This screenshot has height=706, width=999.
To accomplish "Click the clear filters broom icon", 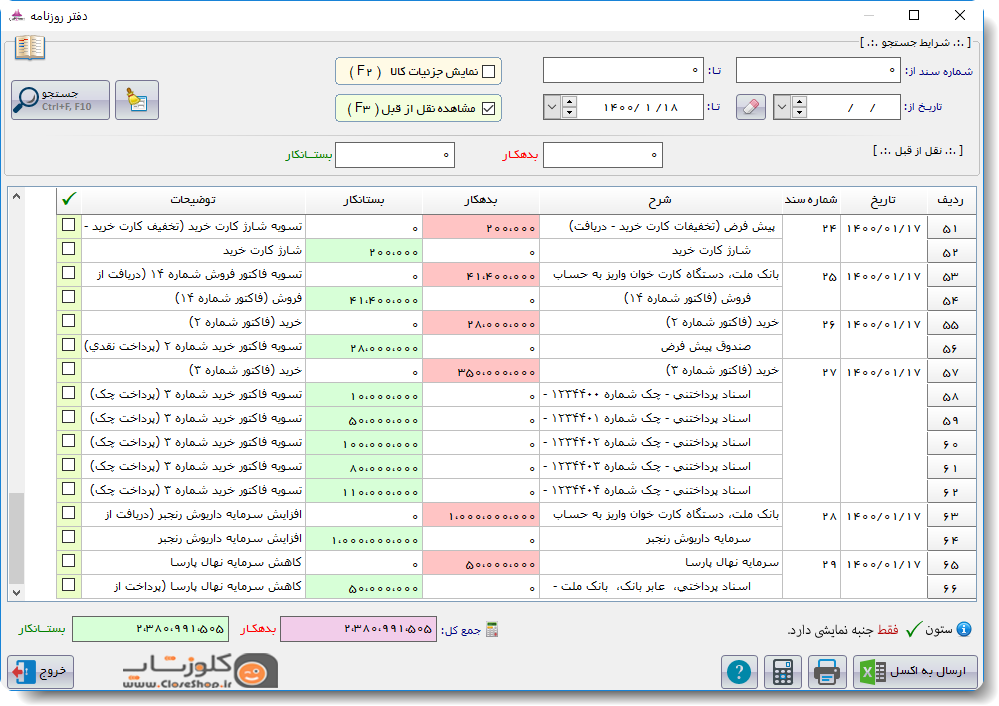I will (137, 100).
